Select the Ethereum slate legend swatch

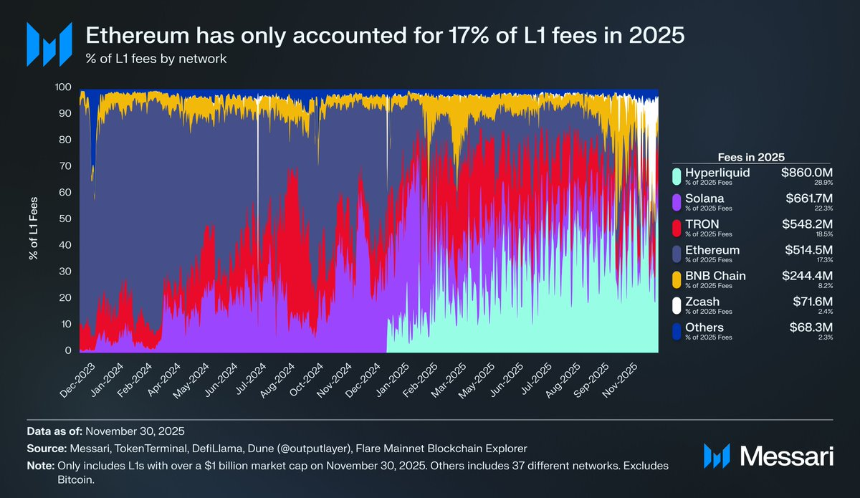(x=677, y=253)
